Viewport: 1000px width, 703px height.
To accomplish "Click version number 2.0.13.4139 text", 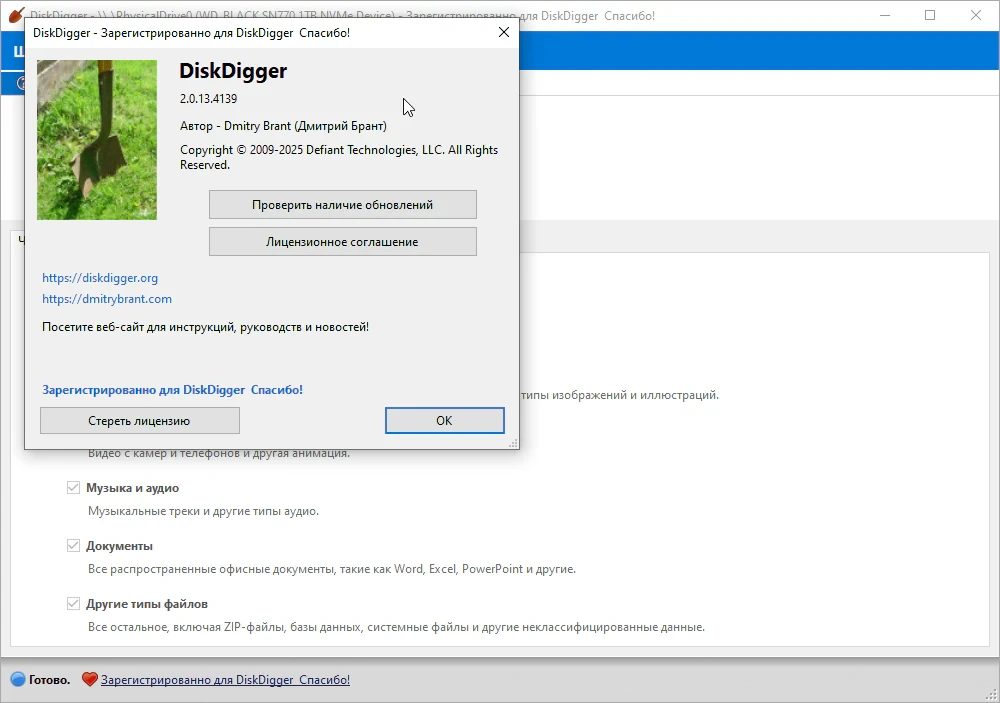I will tap(209, 99).
